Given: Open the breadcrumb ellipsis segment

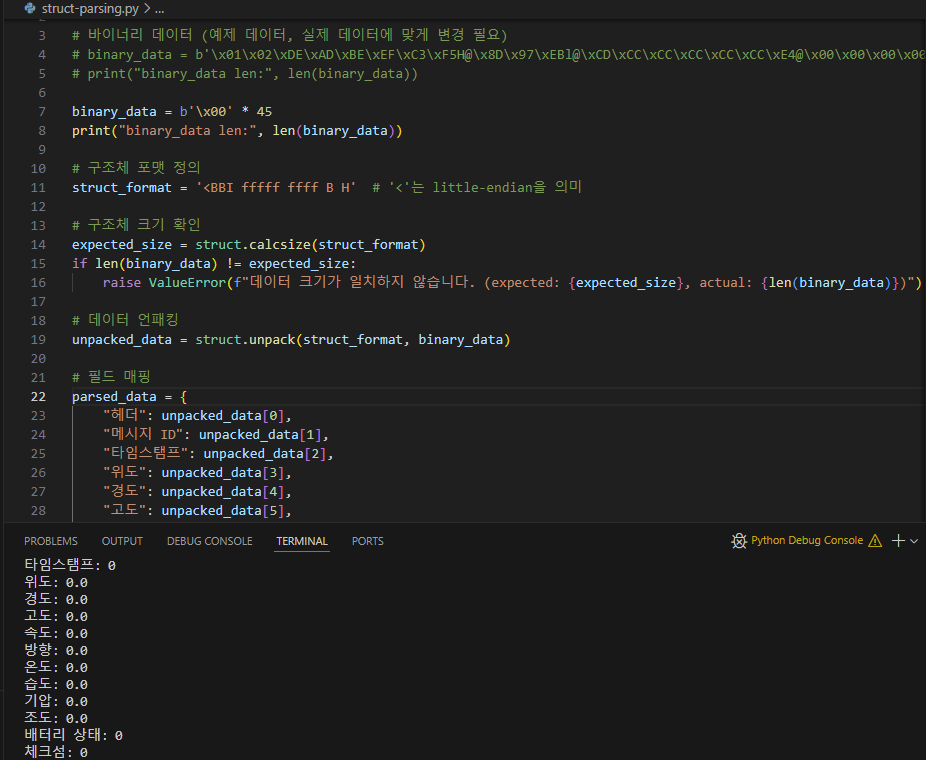Looking at the screenshot, I should (159, 9).
